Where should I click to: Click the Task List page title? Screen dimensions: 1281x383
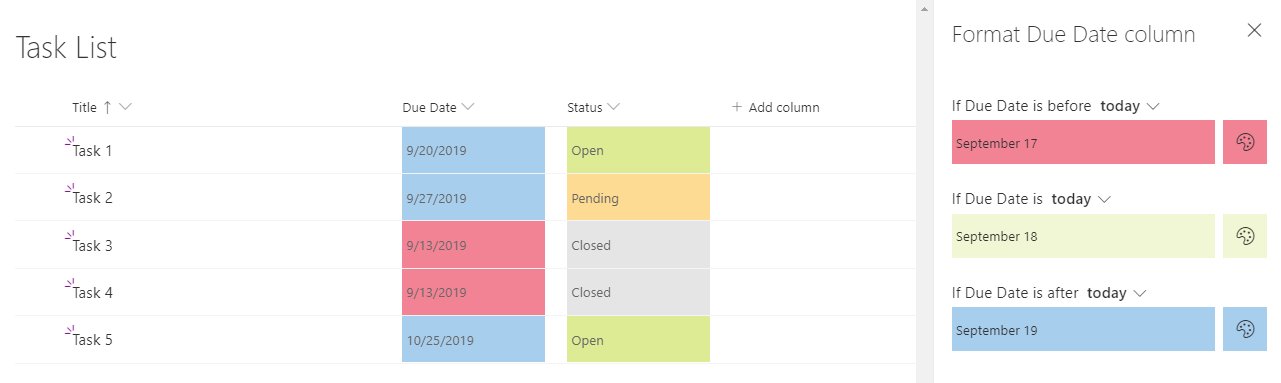66,47
